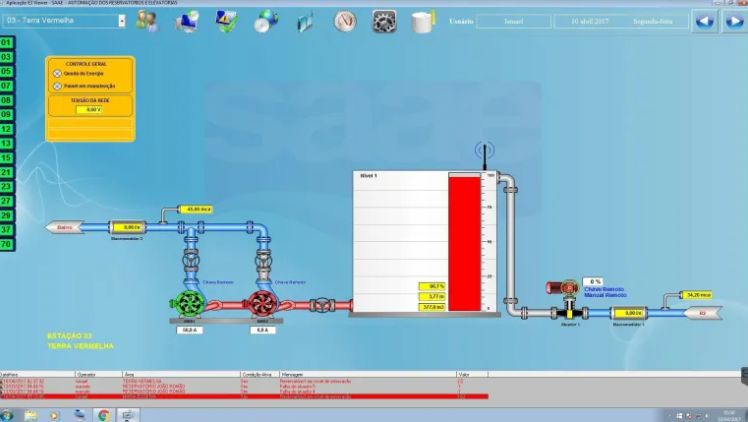Select the red stopped pump

263,302
